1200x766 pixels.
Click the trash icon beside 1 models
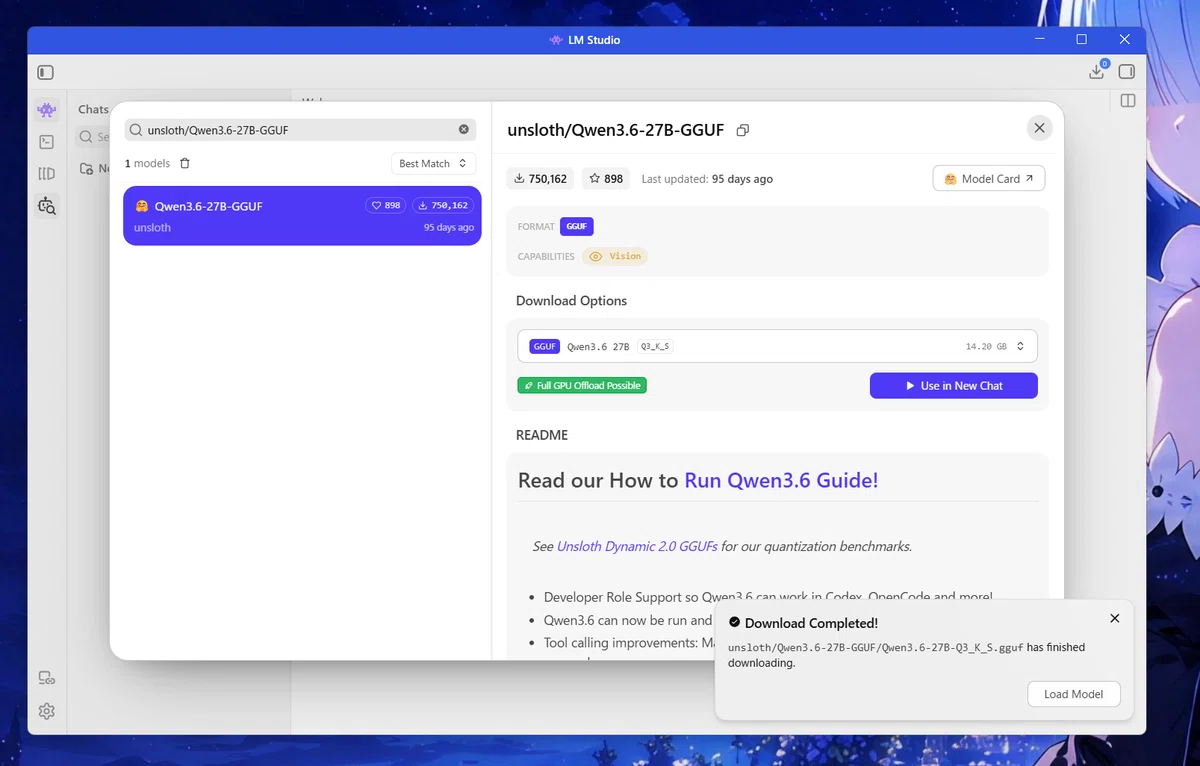[185, 163]
